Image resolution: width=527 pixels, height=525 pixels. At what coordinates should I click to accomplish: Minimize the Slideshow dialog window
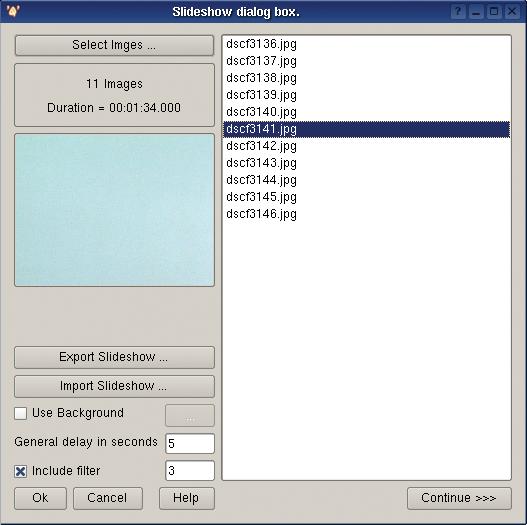(x=476, y=12)
